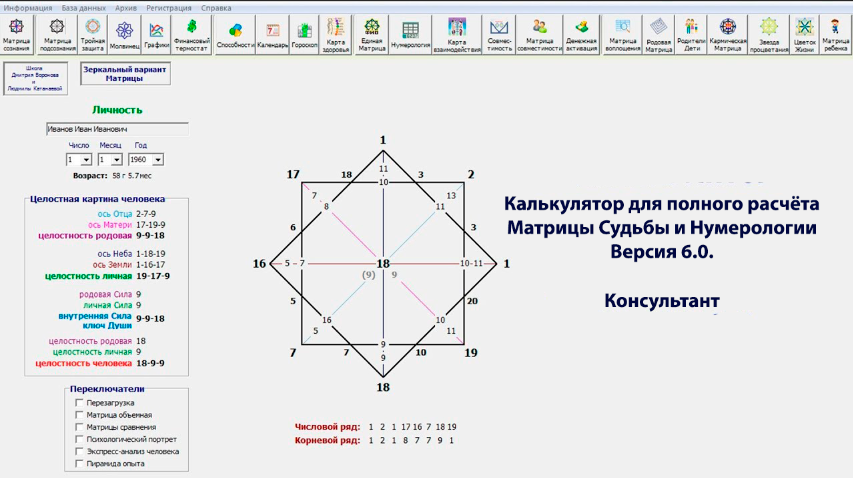853x478 pixels.
Task: Enable the Матрица объемная checkbox
Action: [x=79, y=415]
